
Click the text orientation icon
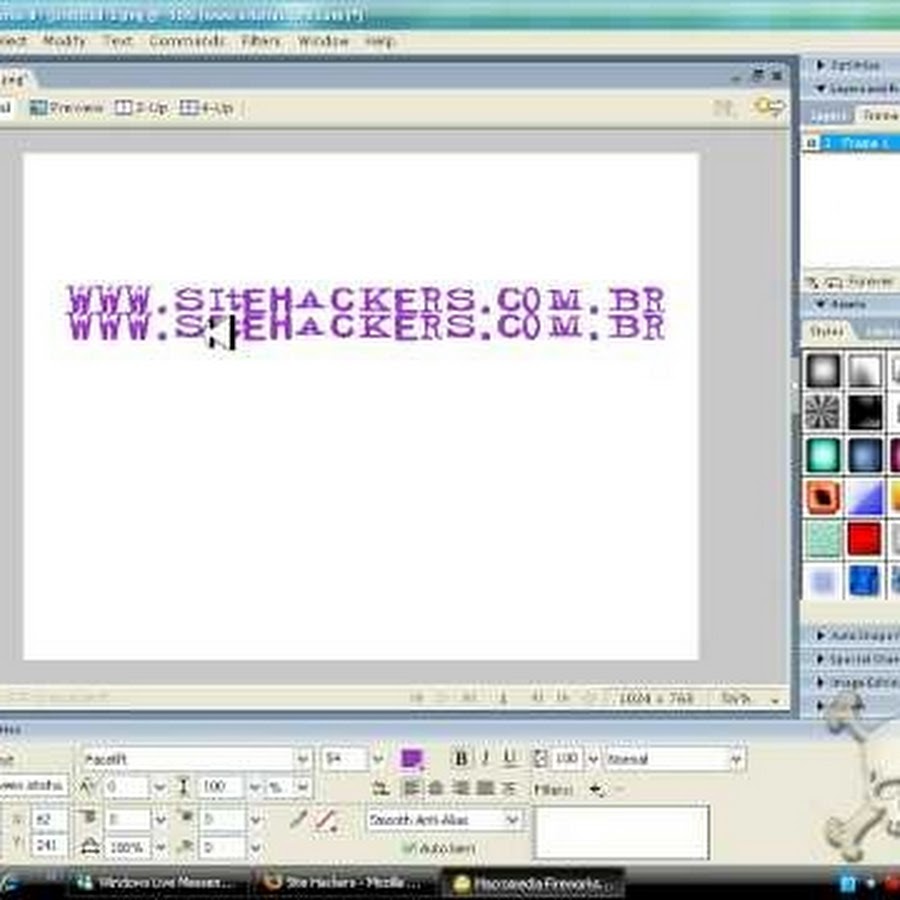(x=379, y=789)
